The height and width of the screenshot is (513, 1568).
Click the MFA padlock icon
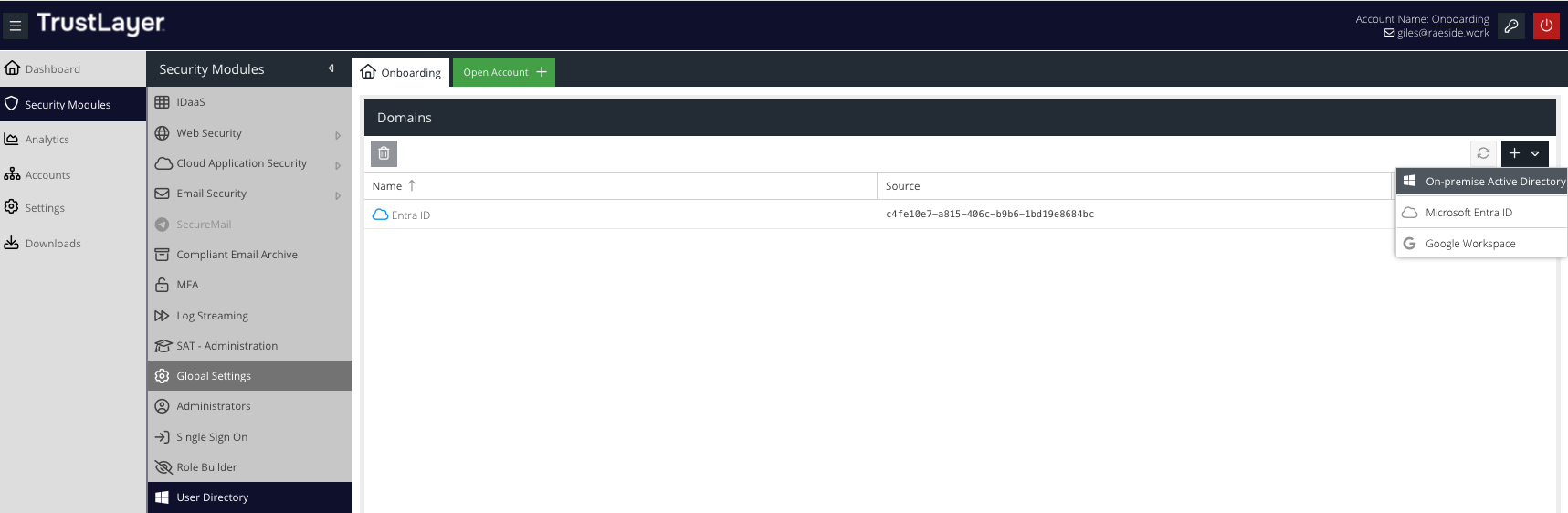click(162, 285)
